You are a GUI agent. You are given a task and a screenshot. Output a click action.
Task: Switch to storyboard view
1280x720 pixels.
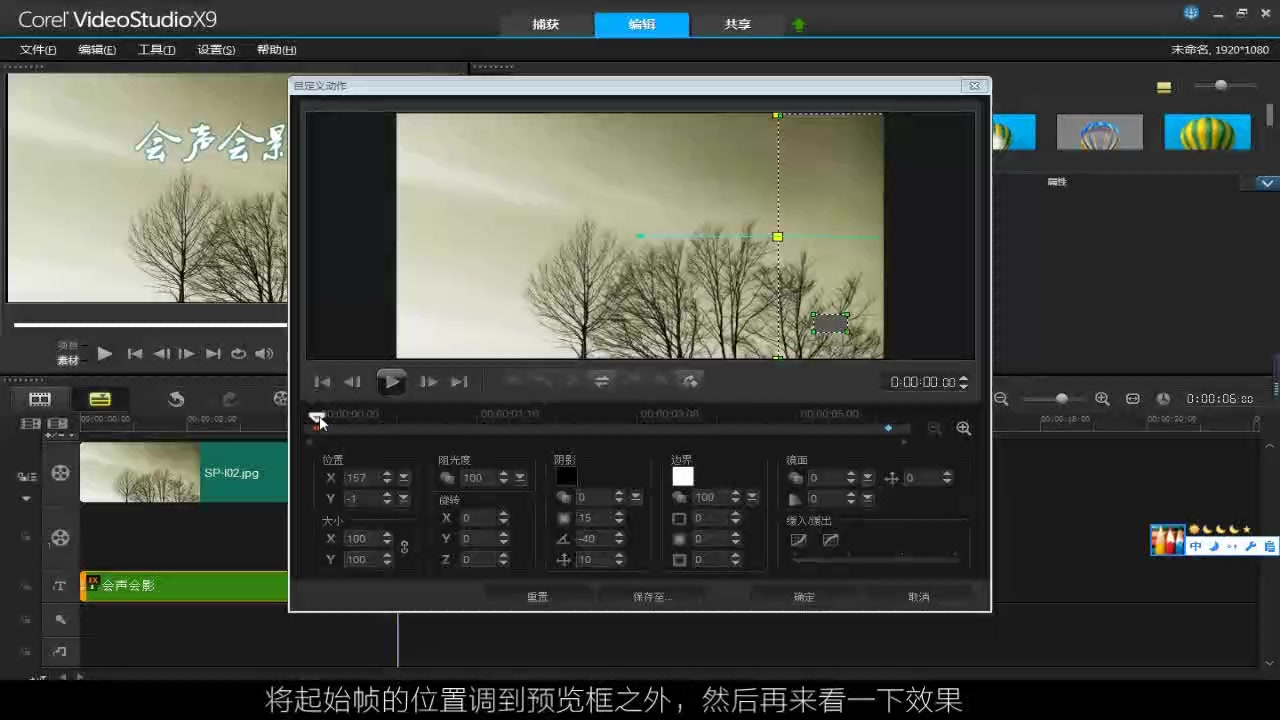40,399
